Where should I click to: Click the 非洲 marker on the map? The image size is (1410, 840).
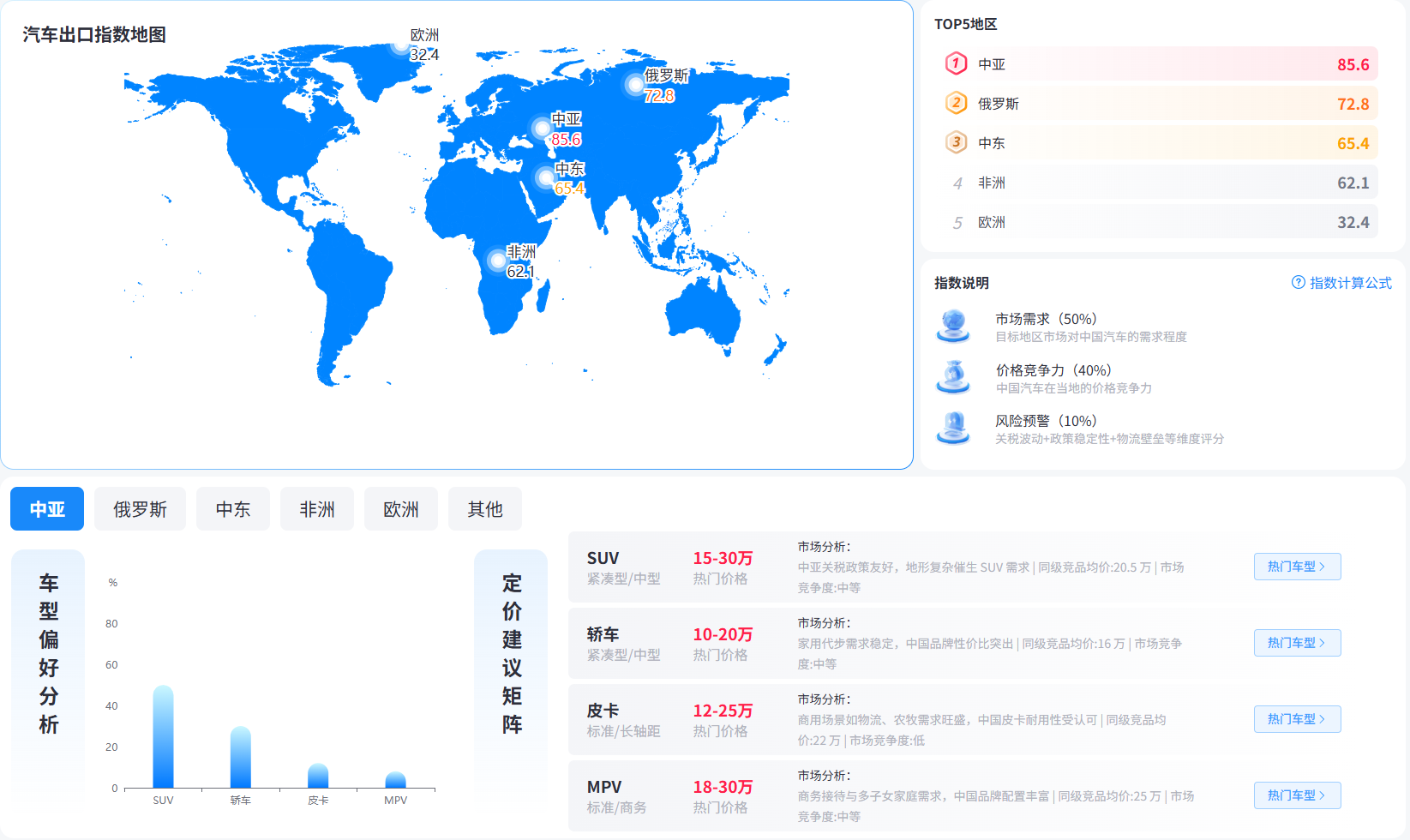coord(497,261)
